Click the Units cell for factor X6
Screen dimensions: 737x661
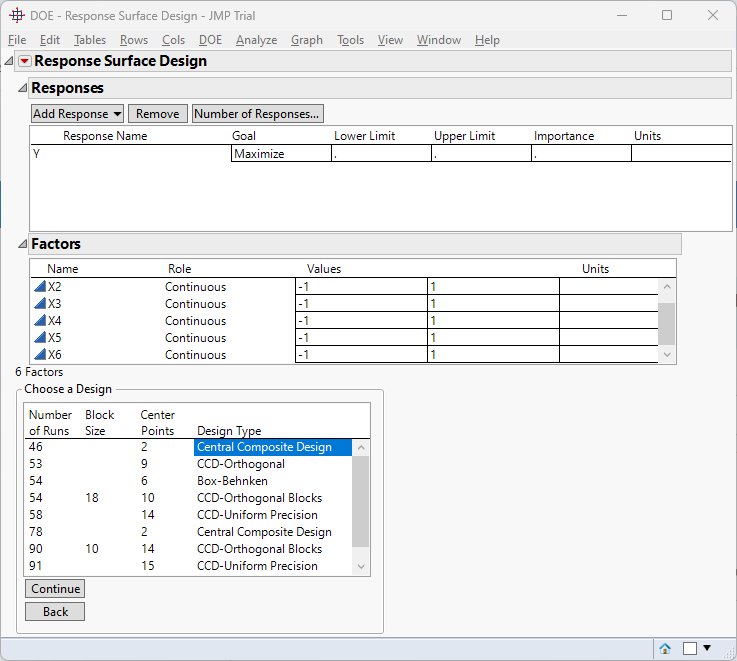click(609, 354)
